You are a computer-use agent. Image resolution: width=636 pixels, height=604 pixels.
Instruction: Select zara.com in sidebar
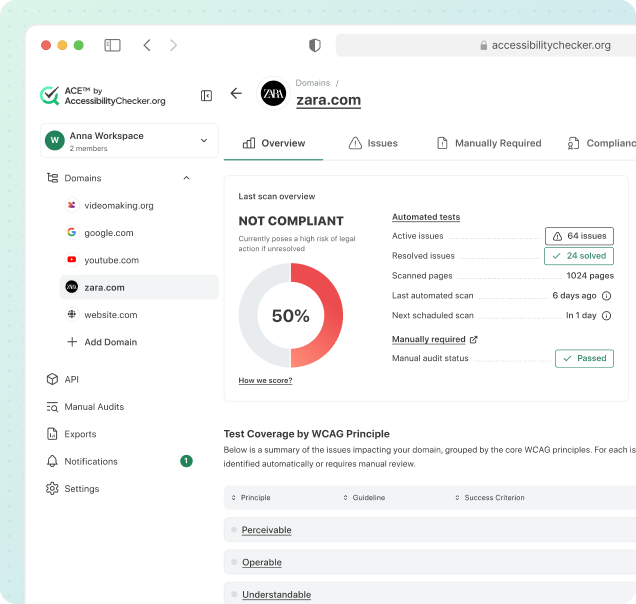[139, 287]
